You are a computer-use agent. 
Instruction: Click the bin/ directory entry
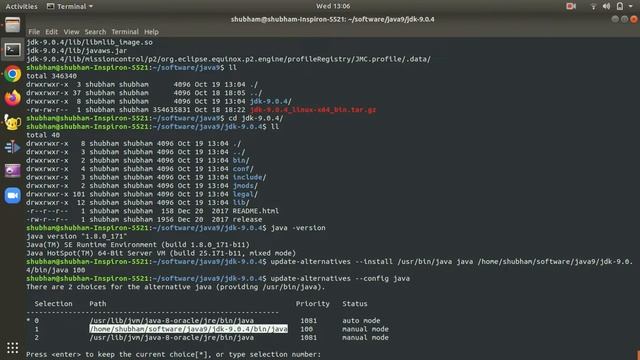(241, 160)
